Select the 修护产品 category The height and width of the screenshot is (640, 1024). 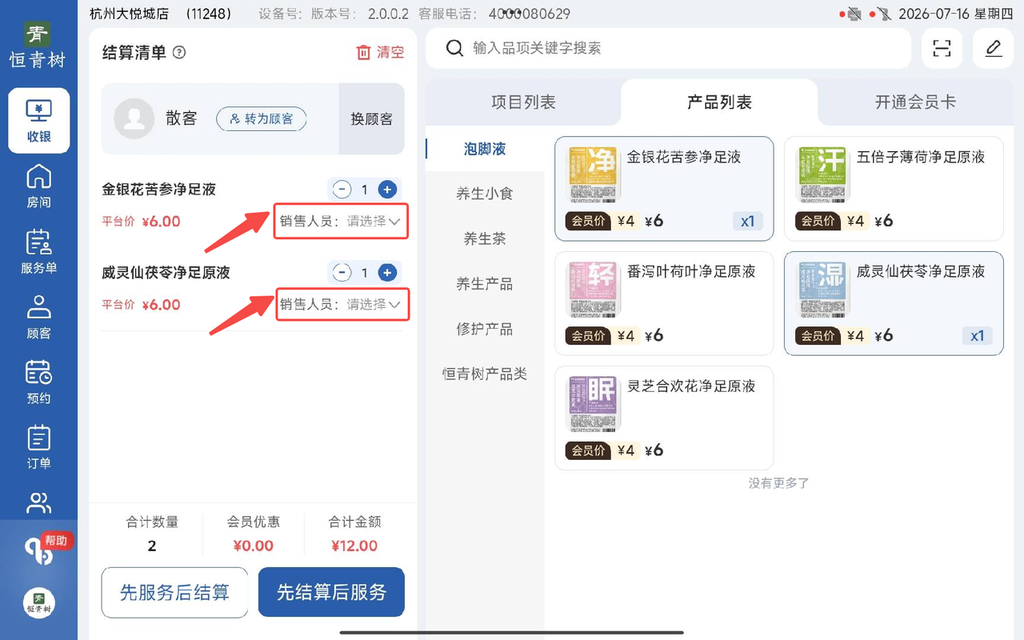pos(485,329)
